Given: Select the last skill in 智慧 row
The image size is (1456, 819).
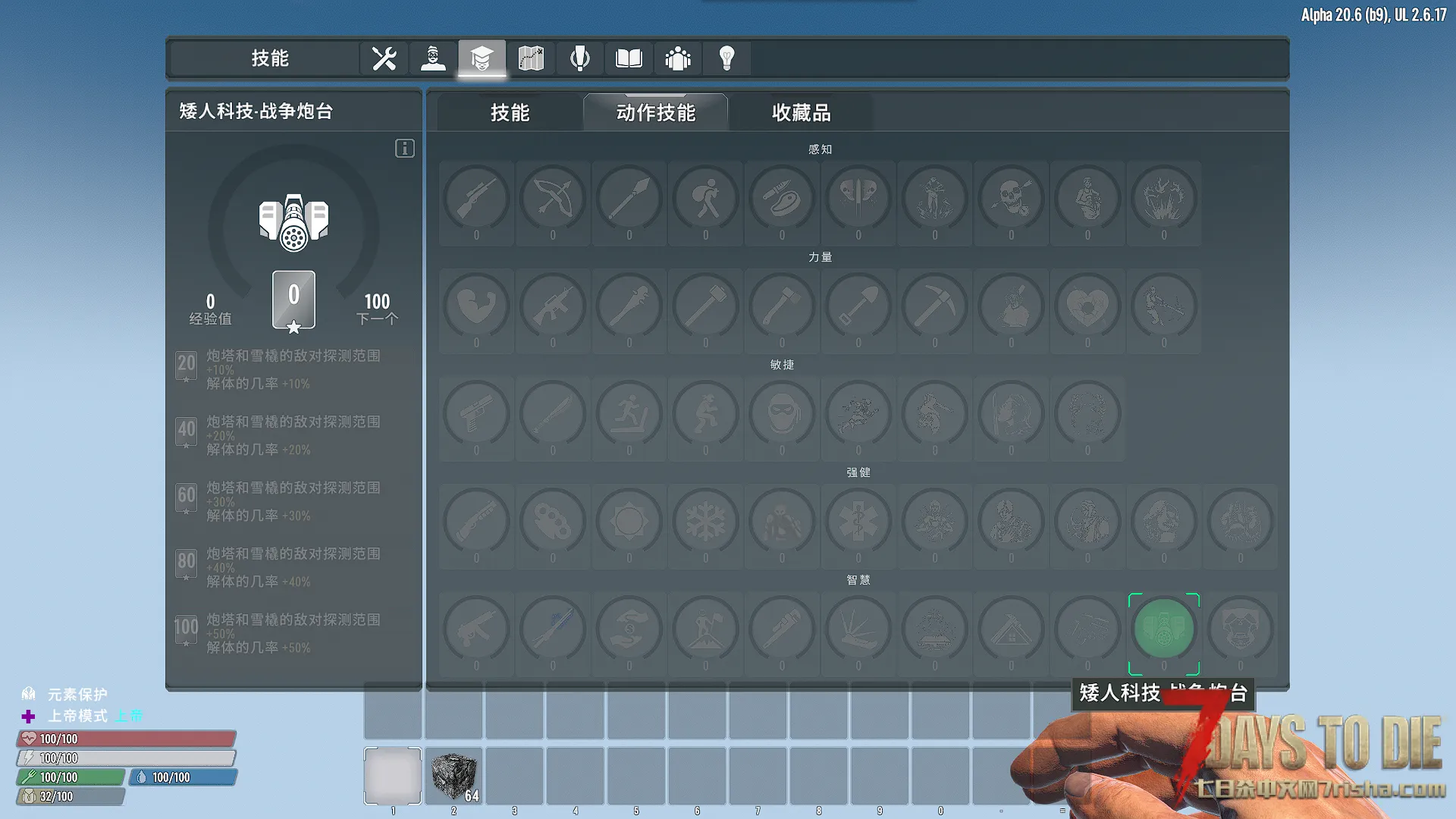Looking at the screenshot, I should pos(1241,632).
